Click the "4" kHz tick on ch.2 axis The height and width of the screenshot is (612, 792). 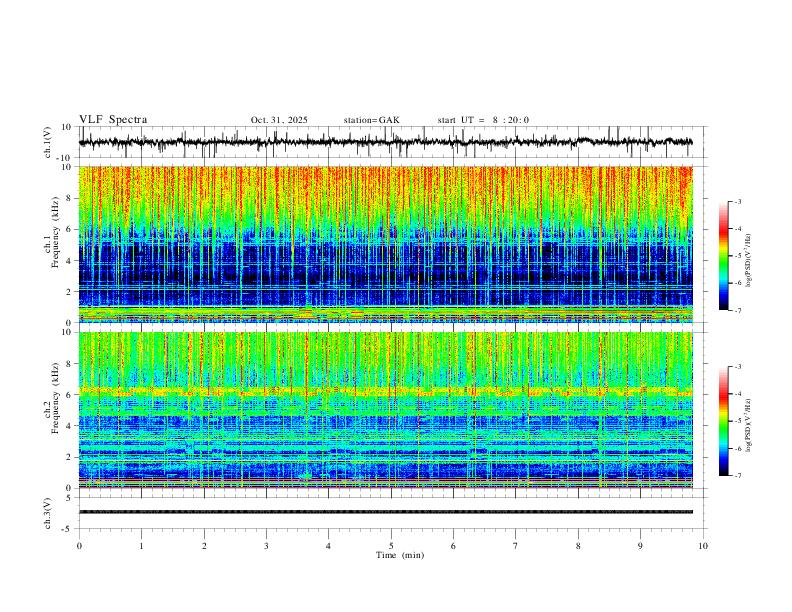tap(69, 426)
